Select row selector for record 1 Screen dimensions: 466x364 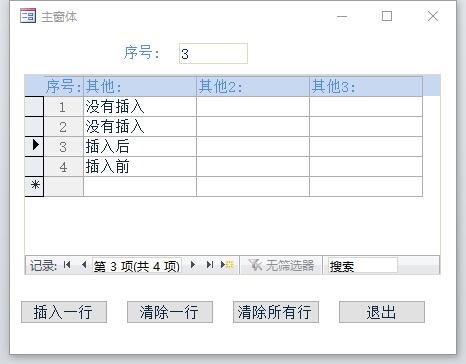tap(34, 106)
